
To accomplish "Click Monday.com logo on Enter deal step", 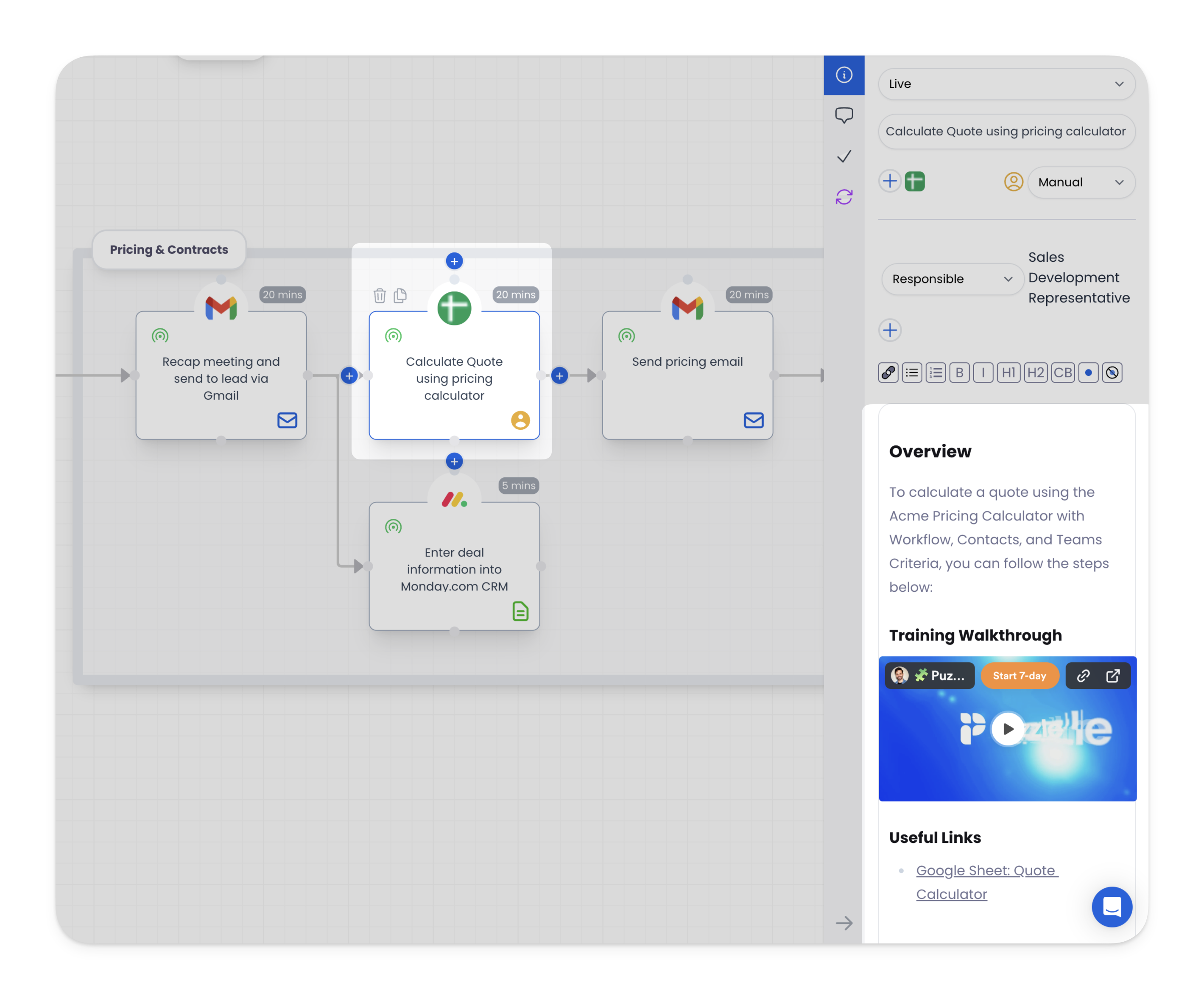I will (454, 499).
